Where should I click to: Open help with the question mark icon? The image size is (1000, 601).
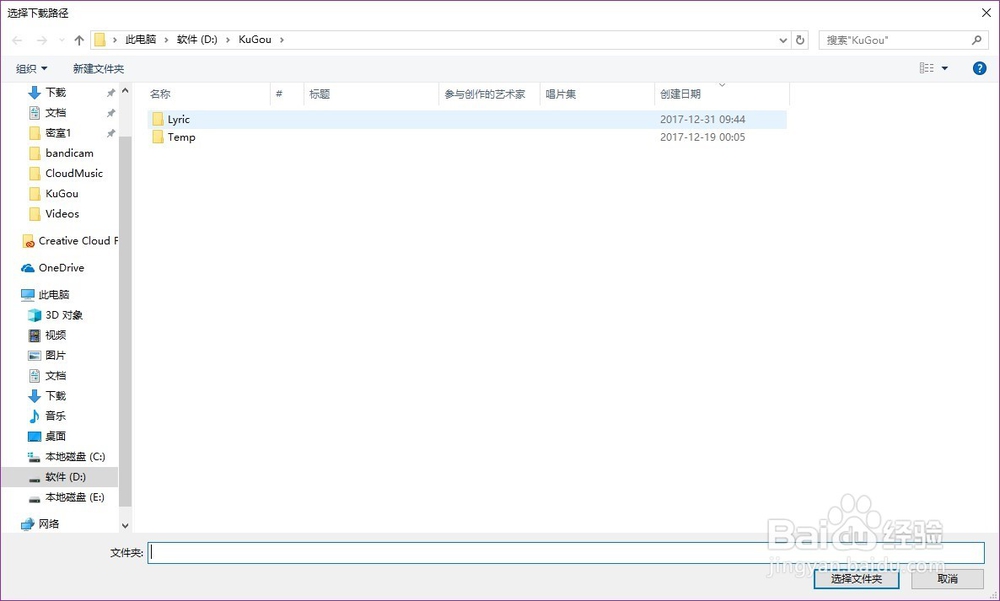980,68
